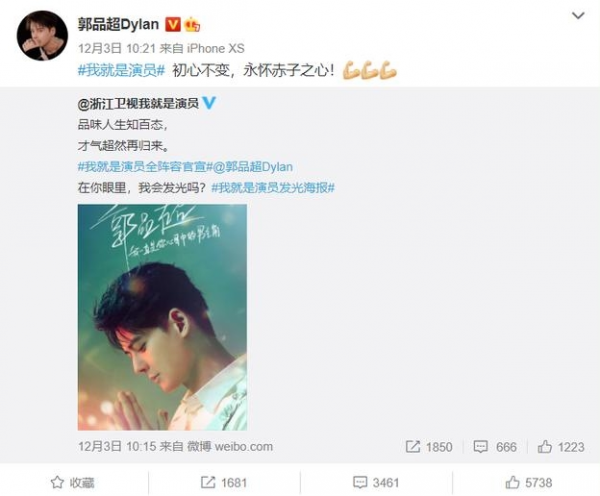Open the orange verified V badge
Screen dimensions: 600x496
(x=173, y=25)
